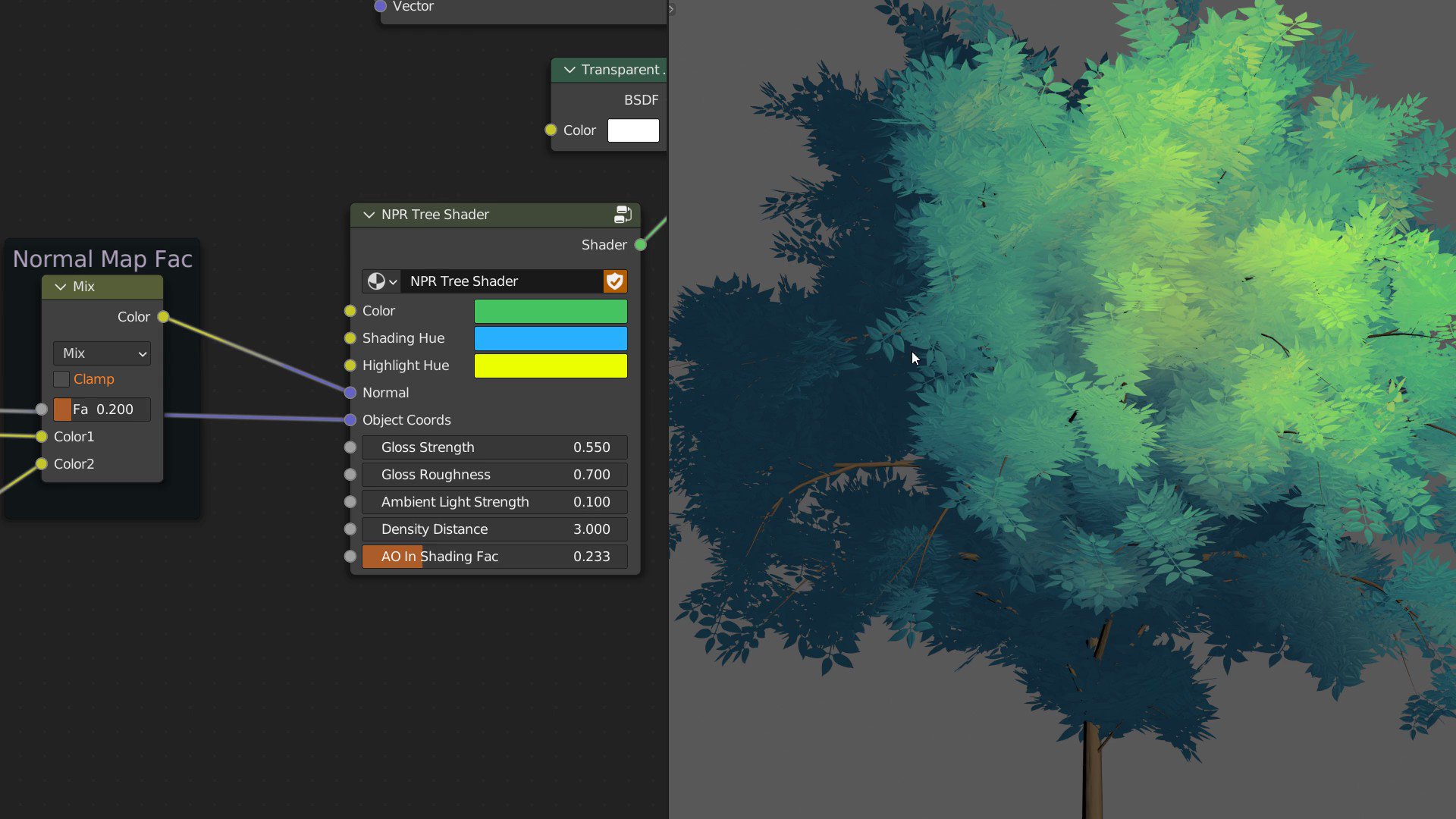The height and width of the screenshot is (819, 1456).
Task: Click the Normal Map Fac frame label
Action: click(102, 259)
